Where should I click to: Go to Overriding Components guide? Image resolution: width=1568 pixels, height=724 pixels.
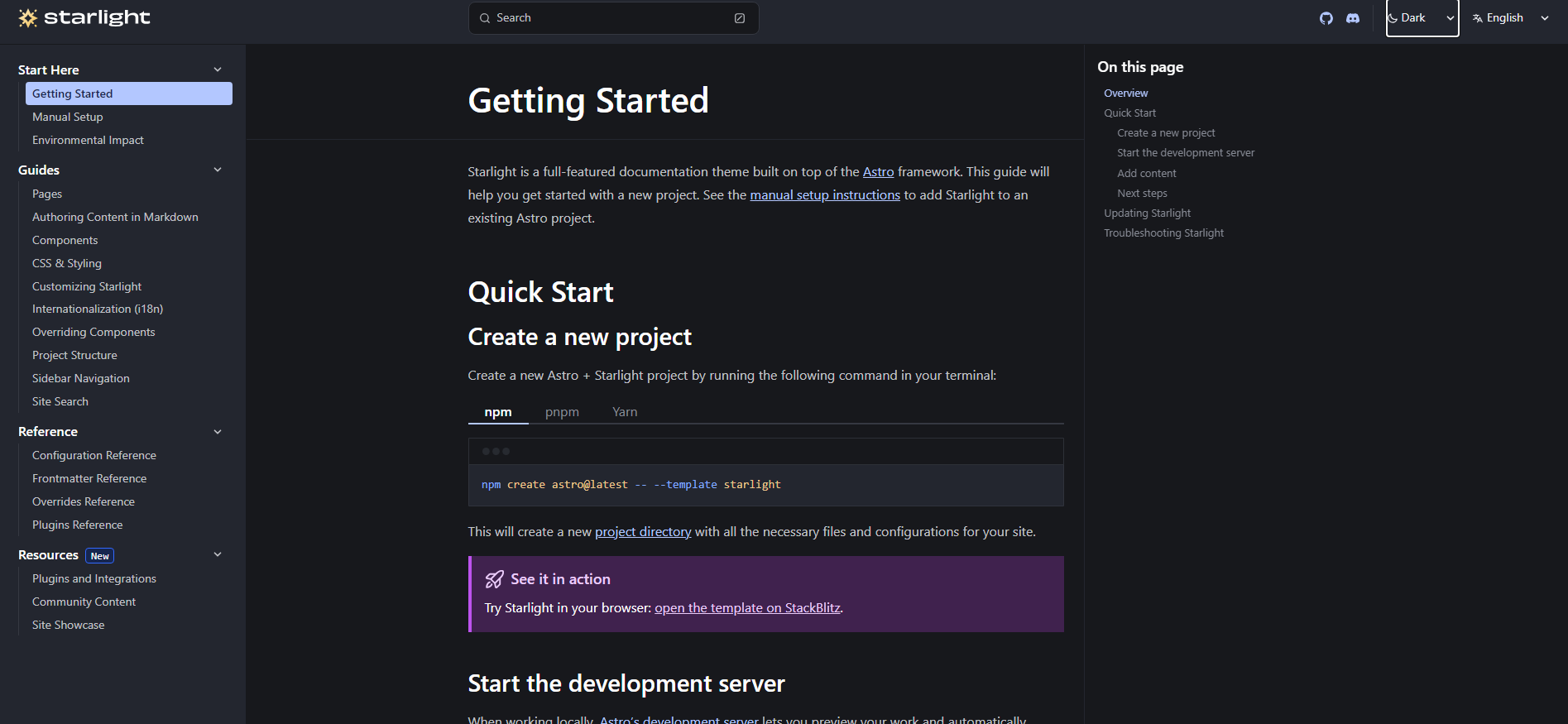(x=129, y=332)
